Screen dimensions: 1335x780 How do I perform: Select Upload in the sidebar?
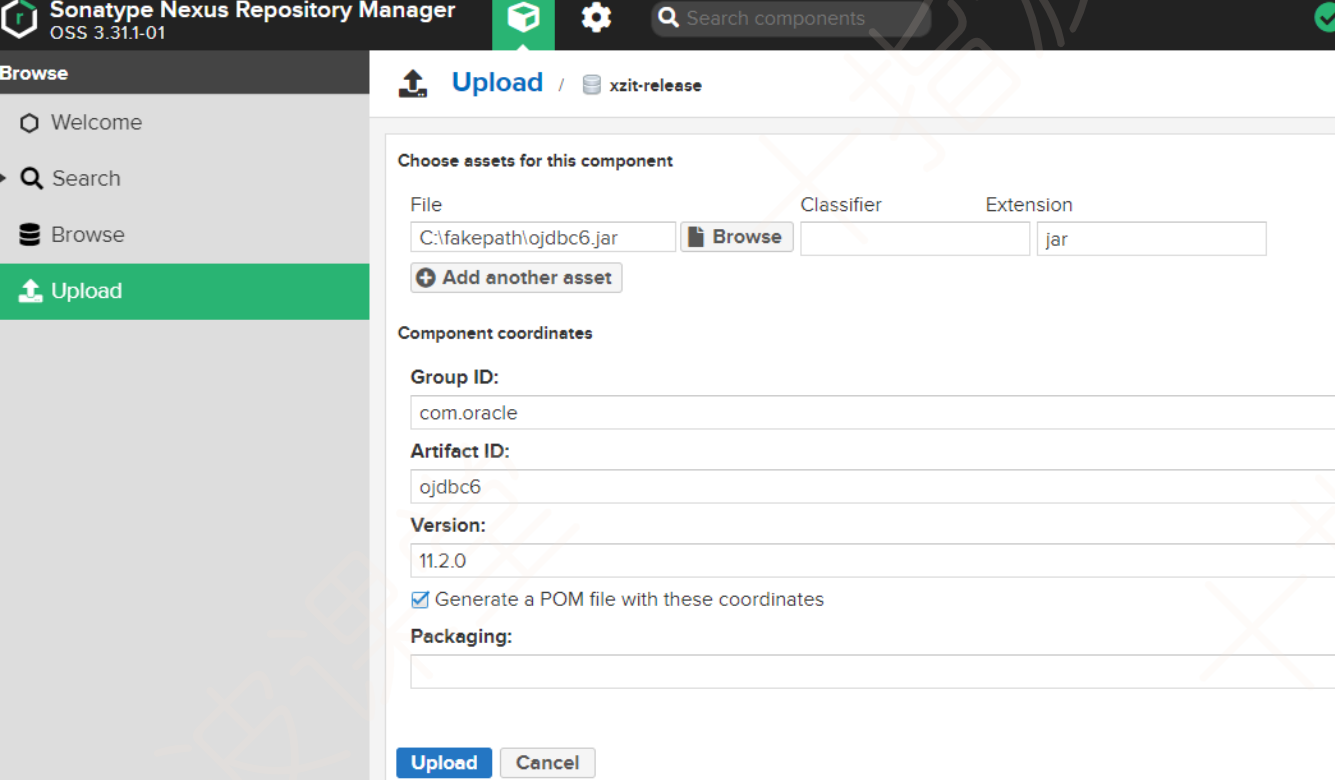point(184,291)
